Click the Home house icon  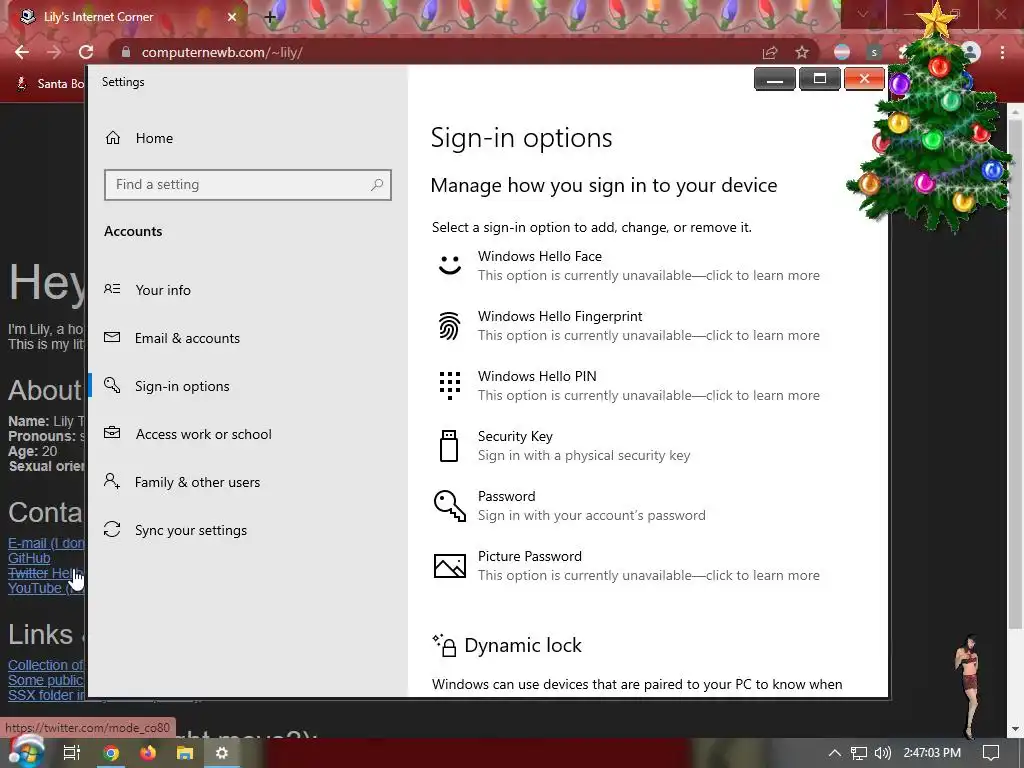click(x=113, y=137)
